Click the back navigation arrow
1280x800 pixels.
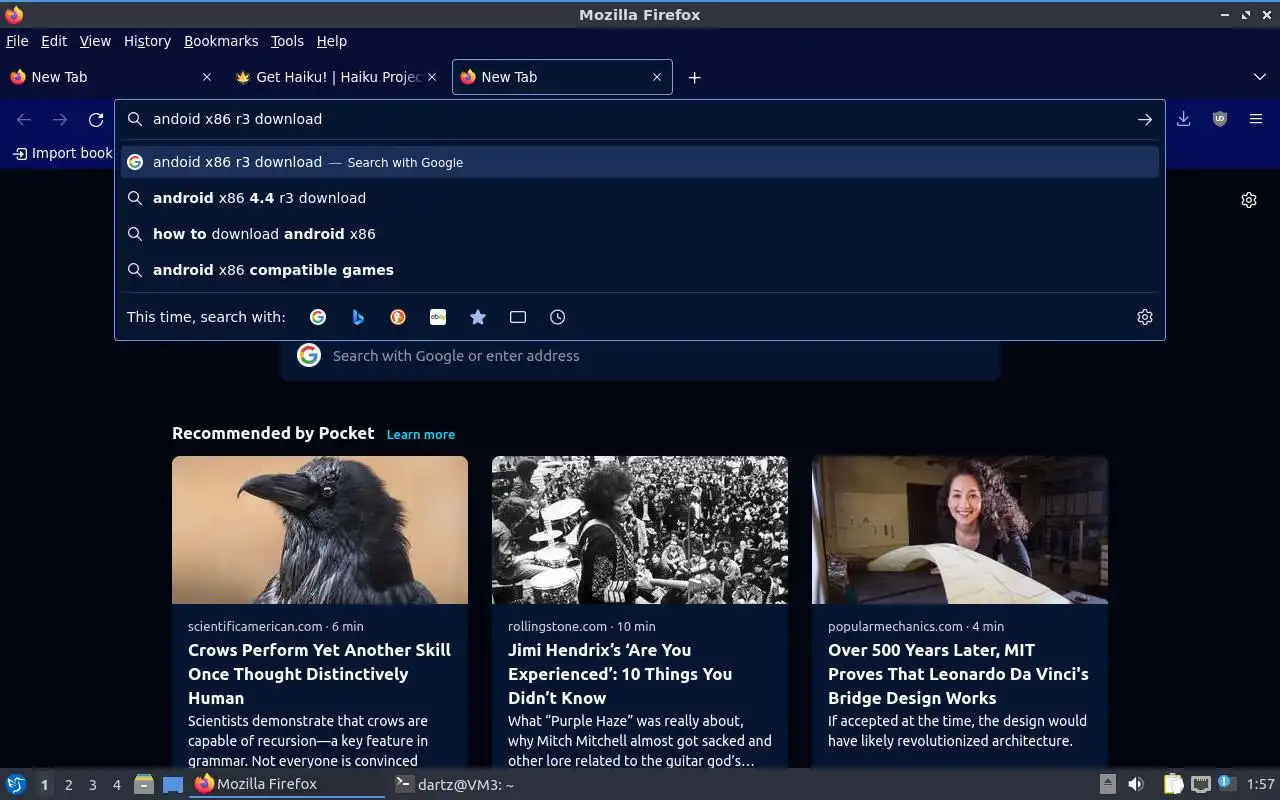tap(24, 119)
